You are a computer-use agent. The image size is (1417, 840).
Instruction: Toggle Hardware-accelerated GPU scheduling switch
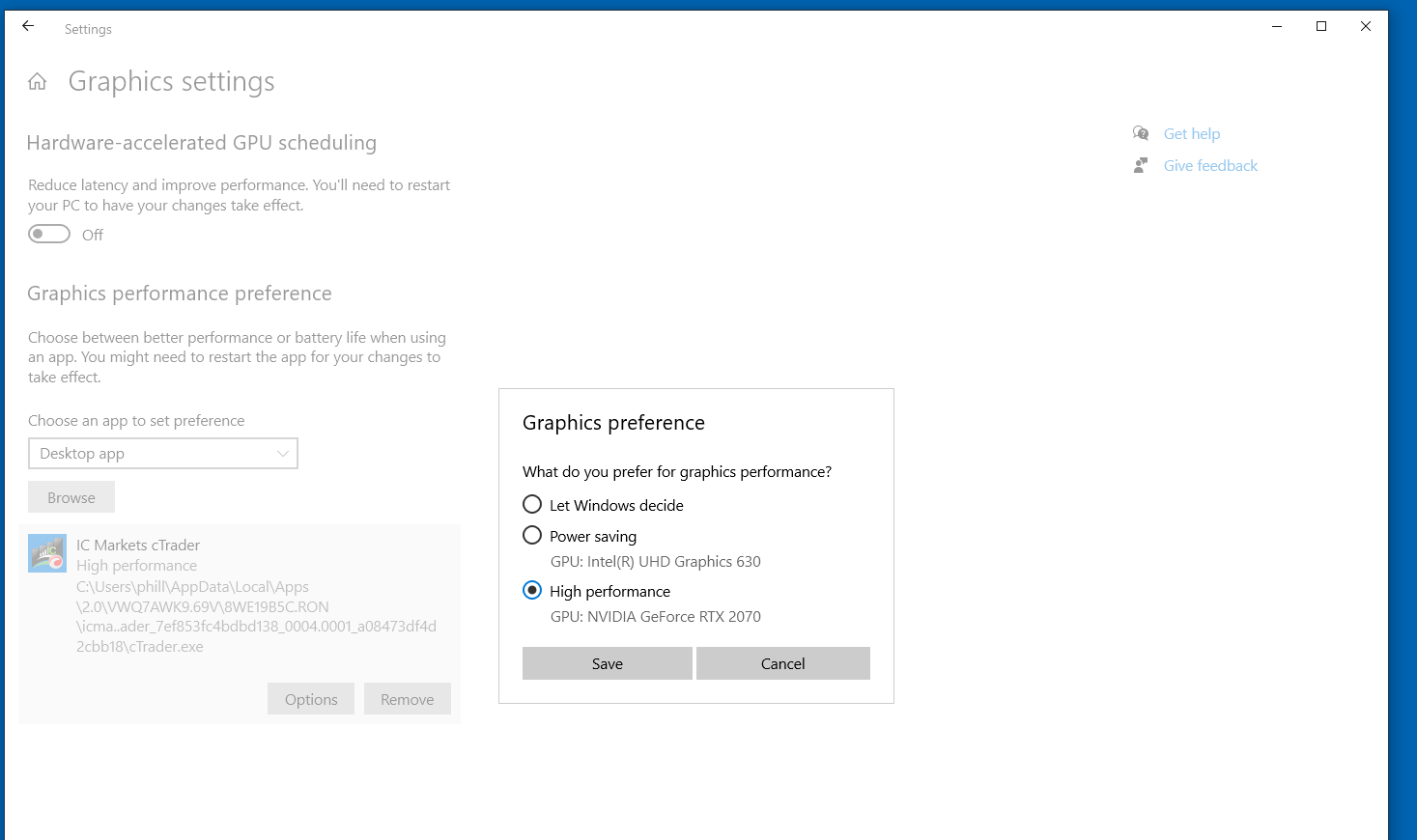coord(49,235)
